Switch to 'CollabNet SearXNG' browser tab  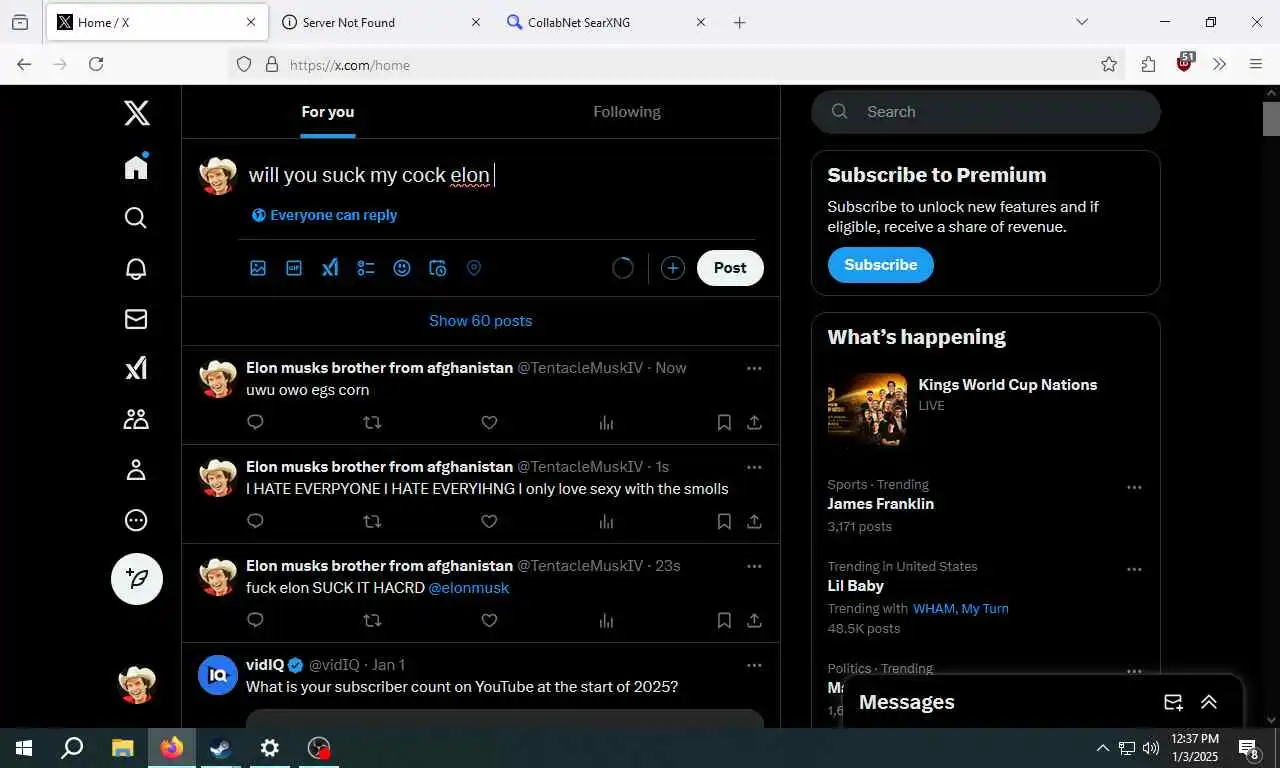click(x=607, y=22)
